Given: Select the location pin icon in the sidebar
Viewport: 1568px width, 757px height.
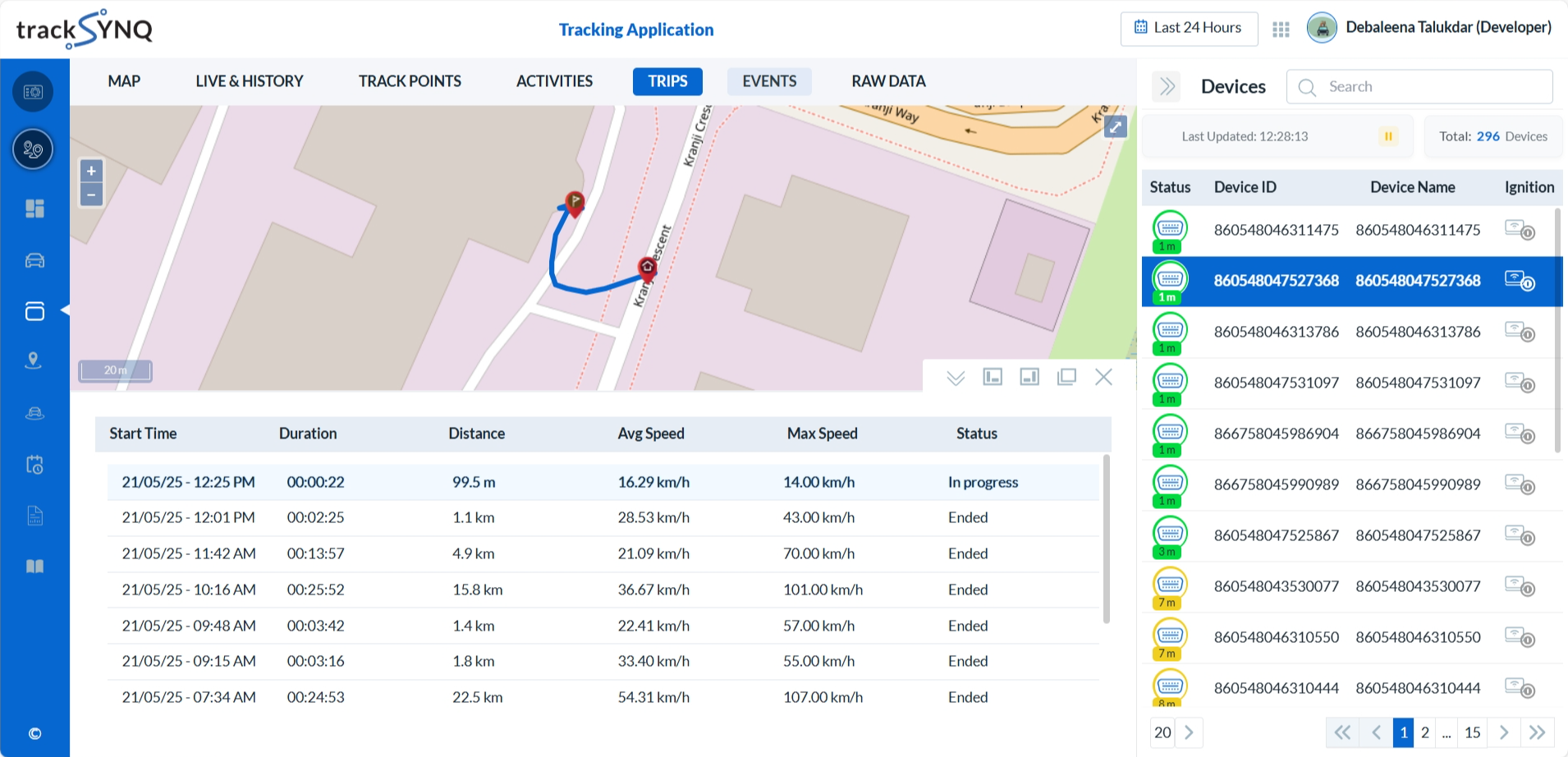Looking at the screenshot, I should coord(33,360).
